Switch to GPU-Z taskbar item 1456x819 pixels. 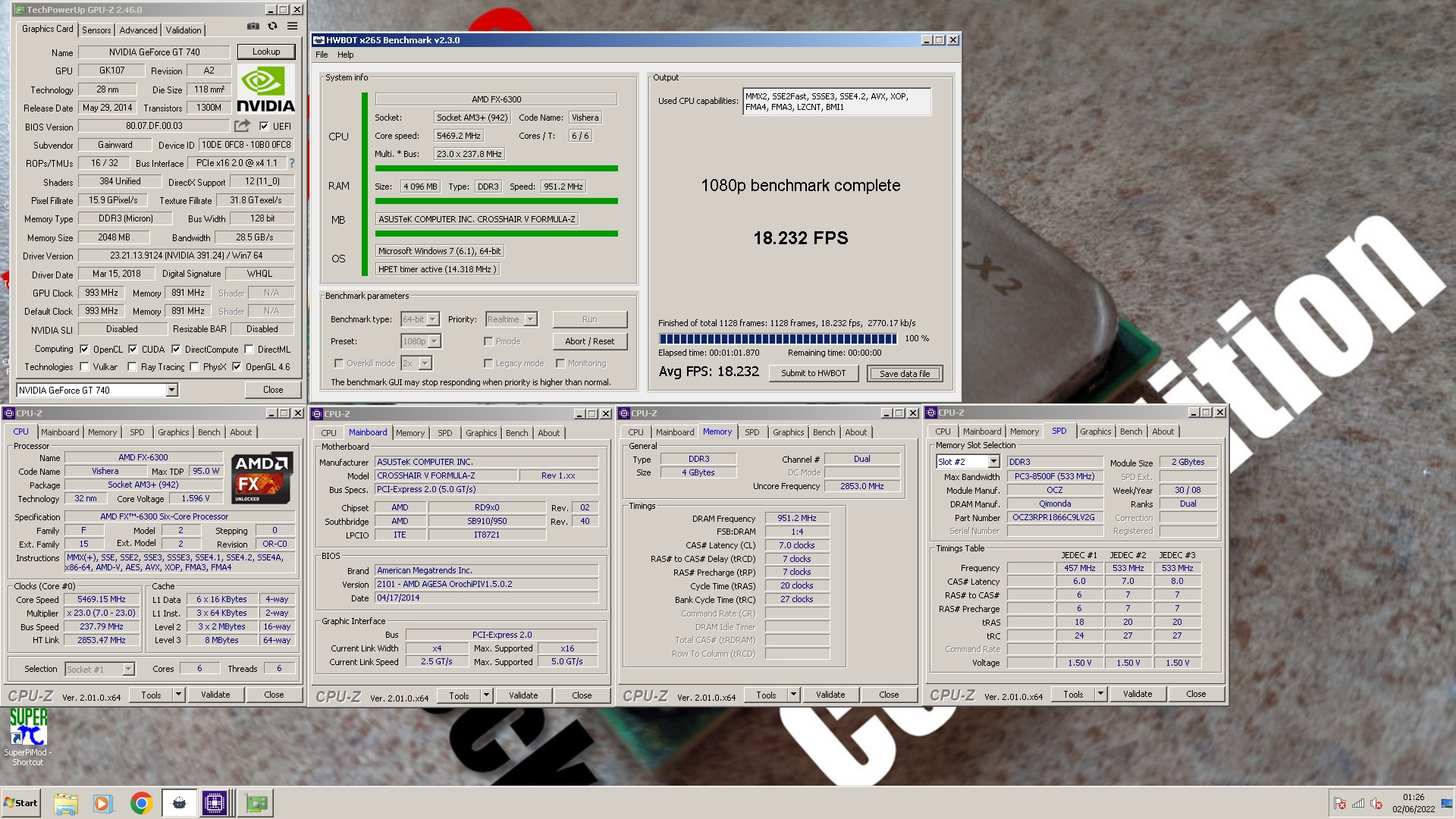coord(256,803)
